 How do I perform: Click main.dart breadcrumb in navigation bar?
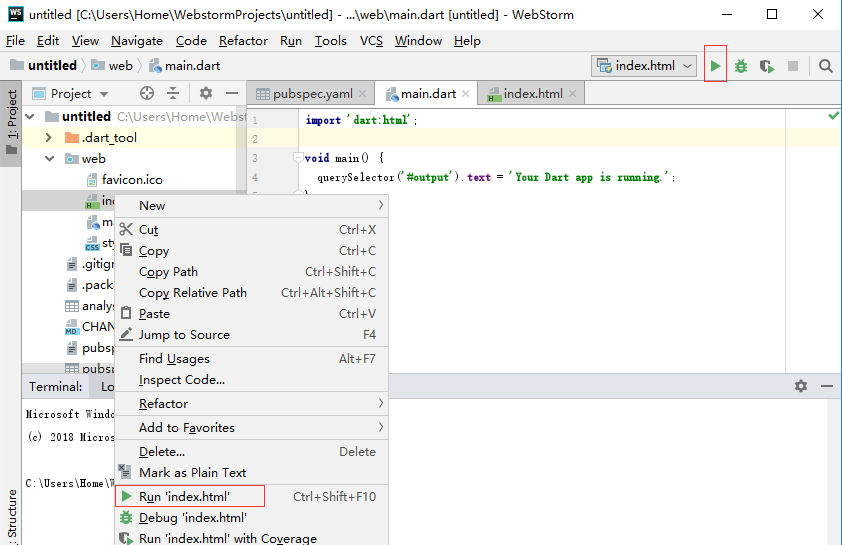click(185, 66)
